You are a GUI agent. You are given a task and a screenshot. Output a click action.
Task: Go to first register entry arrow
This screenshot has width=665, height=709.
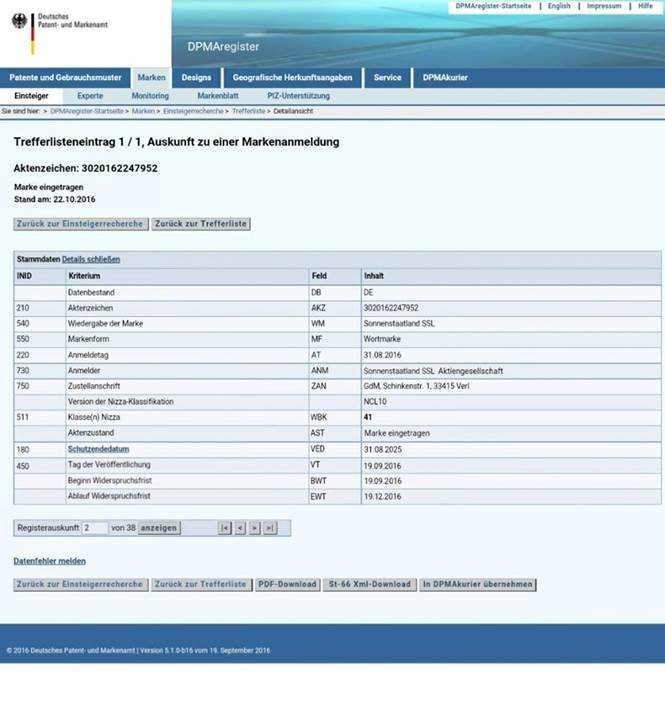coord(225,528)
